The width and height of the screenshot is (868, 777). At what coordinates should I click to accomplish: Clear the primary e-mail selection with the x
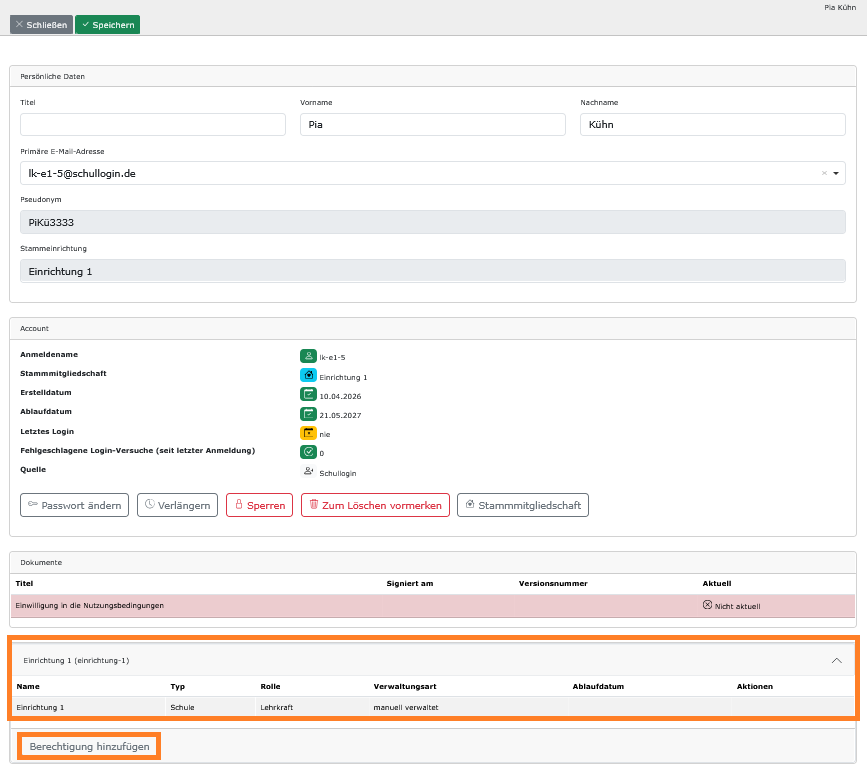click(x=824, y=173)
